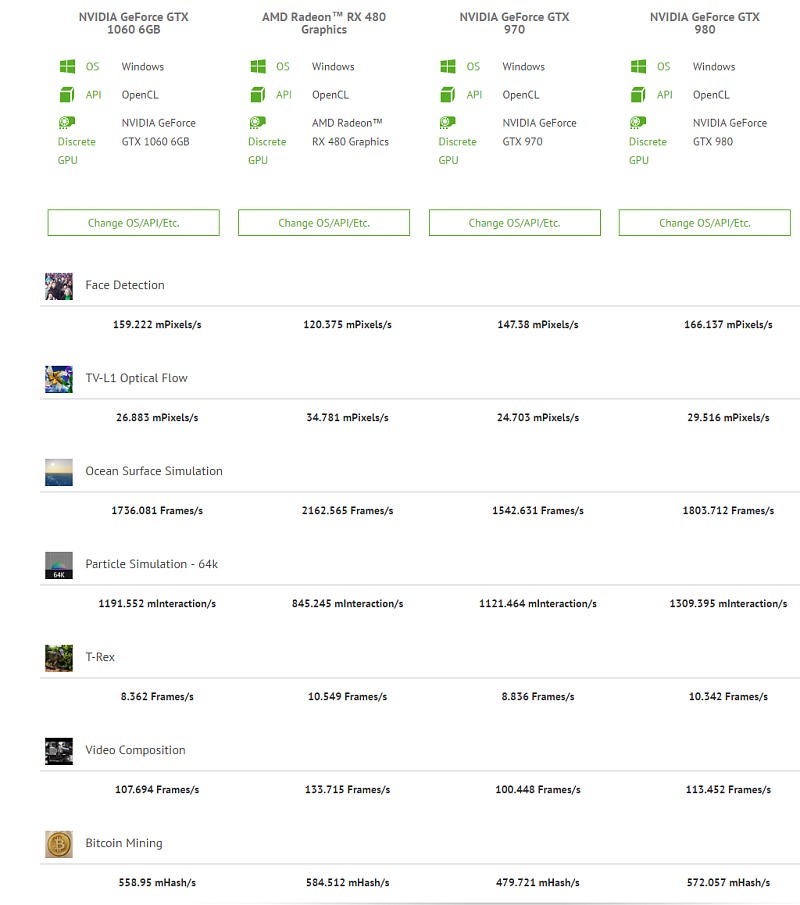Click the T-Rex section heading

pyautogui.click(x=100, y=657)
